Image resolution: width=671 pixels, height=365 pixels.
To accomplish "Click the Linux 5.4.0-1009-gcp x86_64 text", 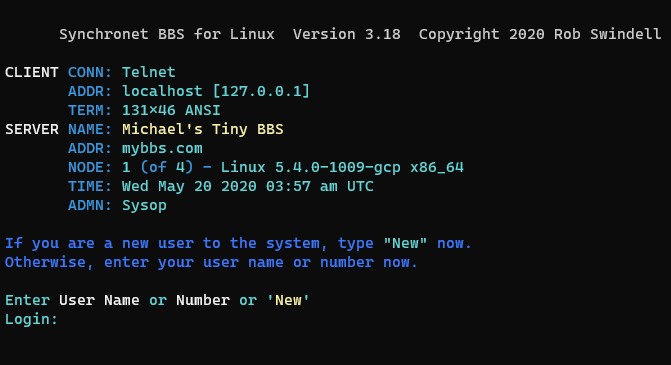I will pos(342,167).
